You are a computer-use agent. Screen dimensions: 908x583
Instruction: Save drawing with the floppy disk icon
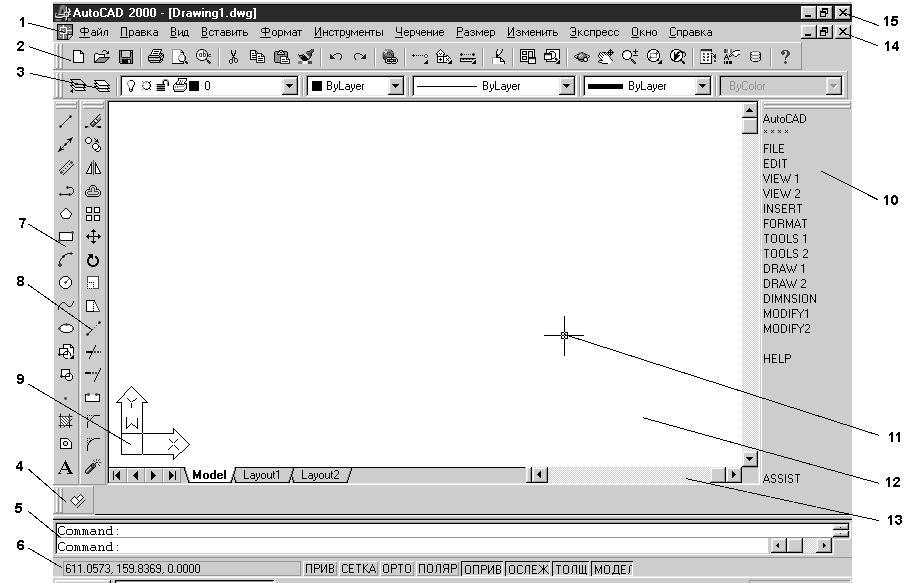coord(126,57)
